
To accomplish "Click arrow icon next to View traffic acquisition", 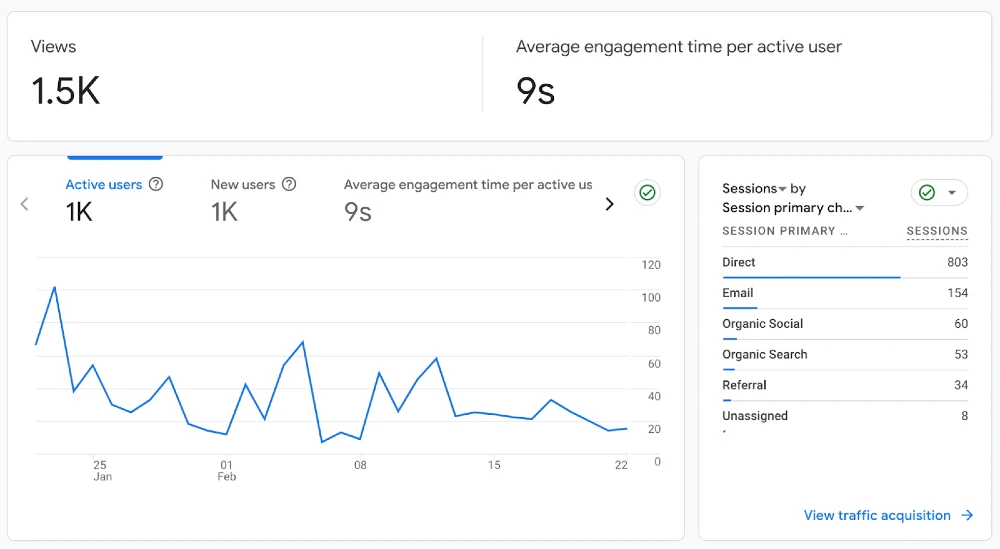I will 967,515.
